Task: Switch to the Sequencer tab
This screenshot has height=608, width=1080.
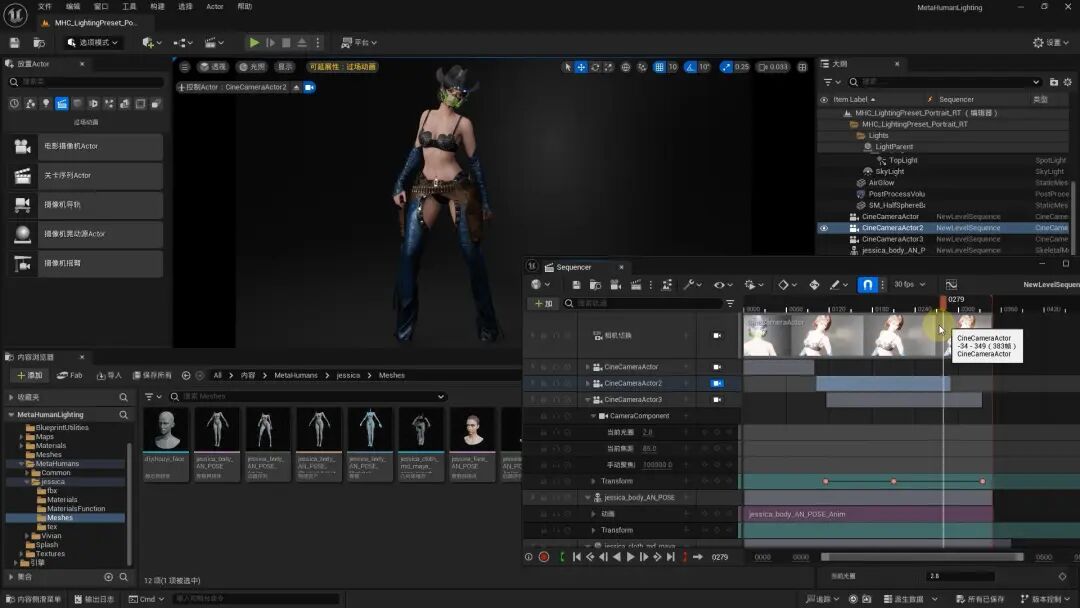Action: pyautogui.click(x=573, y=267)
